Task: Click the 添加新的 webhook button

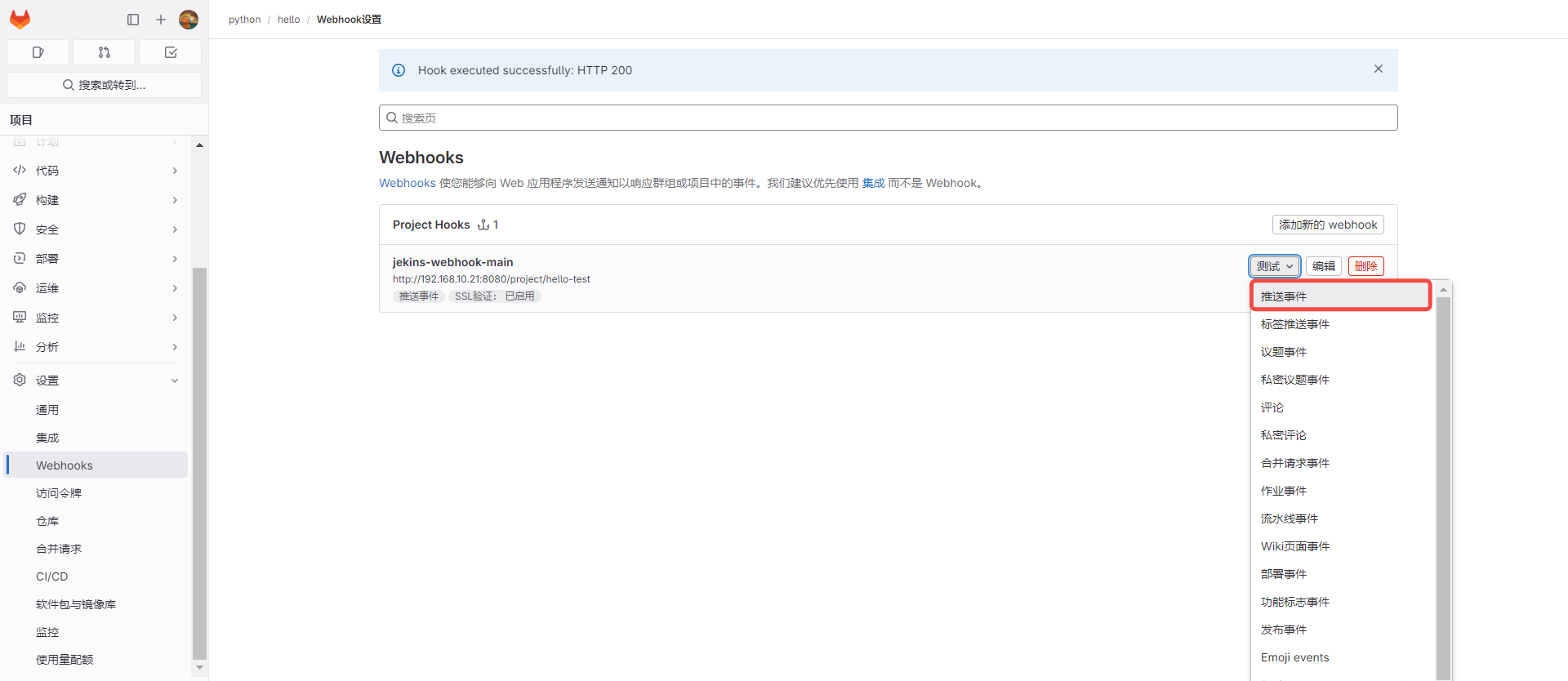Action: tap(1327, 225)
